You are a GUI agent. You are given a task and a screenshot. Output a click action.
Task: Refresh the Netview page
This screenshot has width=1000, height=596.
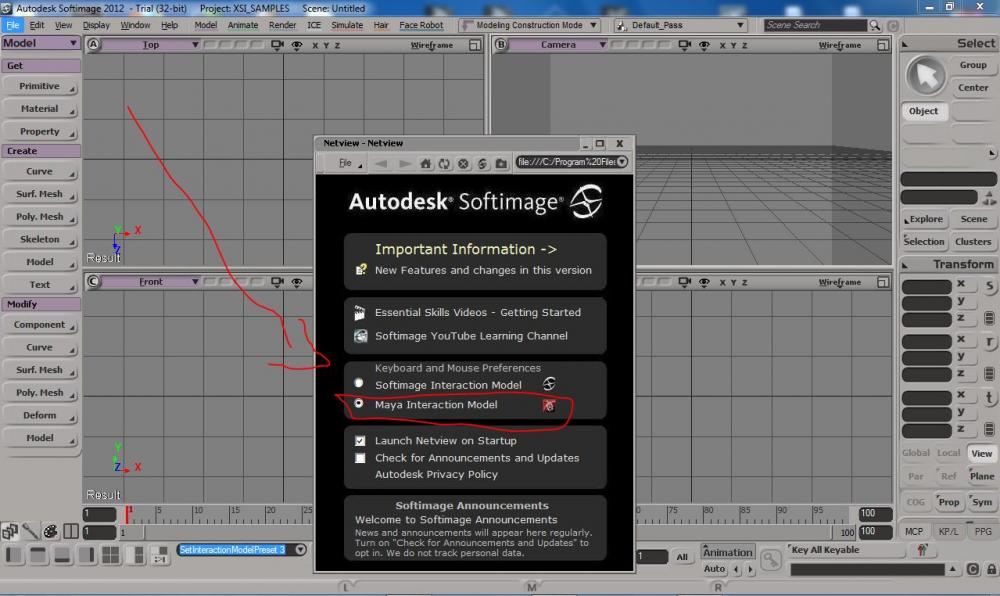(445, 163)
